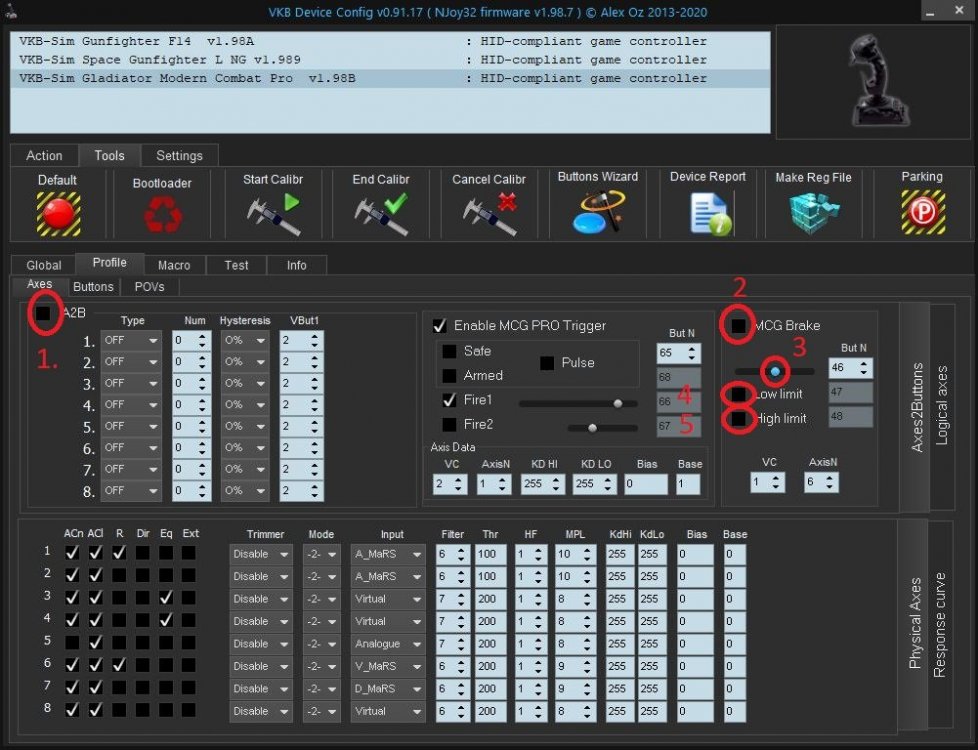Switch to the Settings tab

point(179,156)
